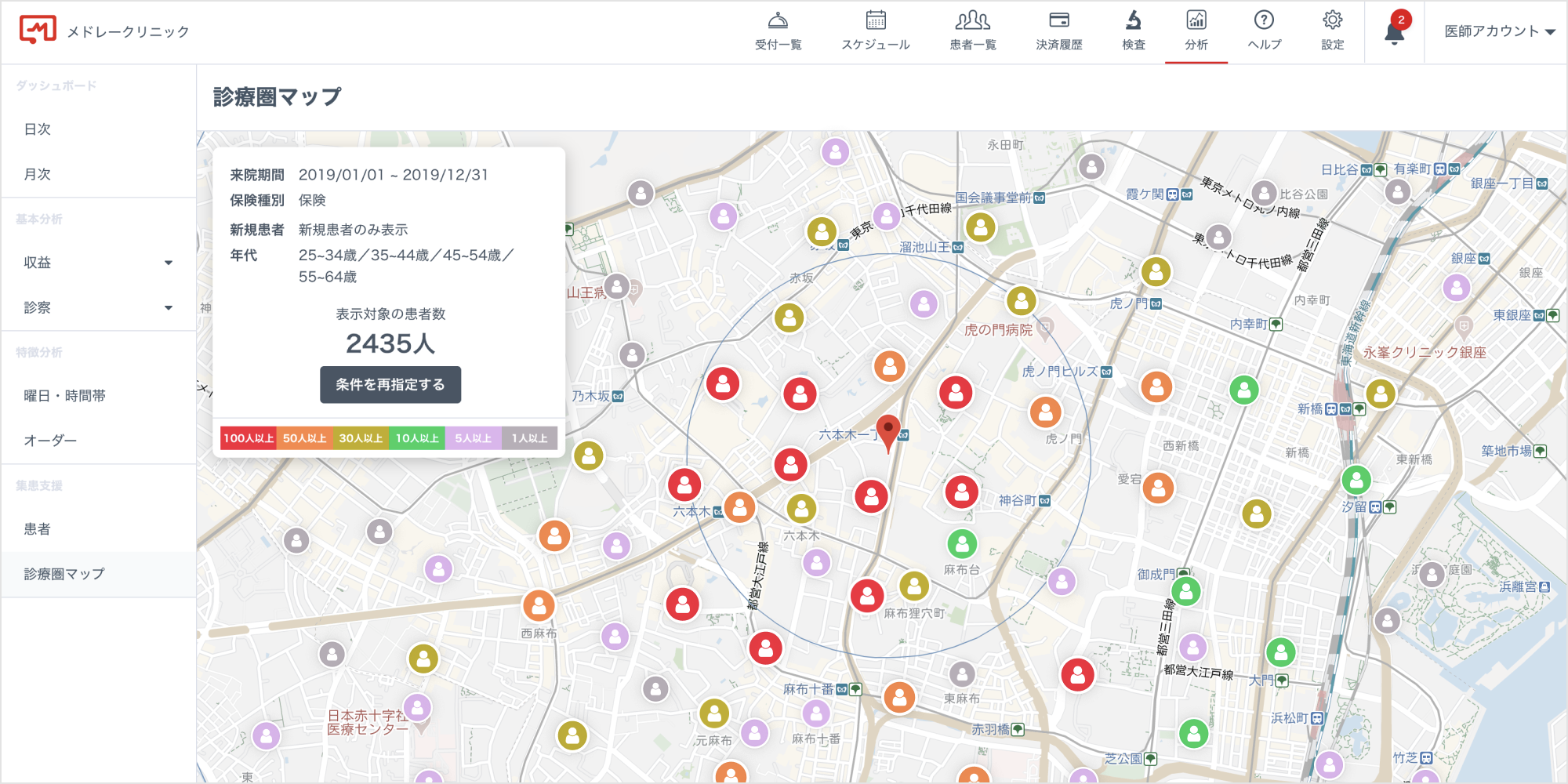Click the notification bell with badge
This screenshot has height=784, width=1568.
(1395, 32)
